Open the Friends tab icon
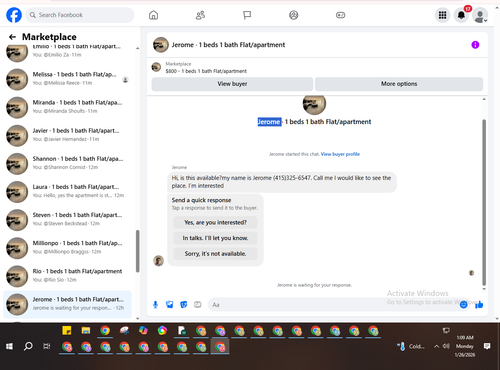 200,15
